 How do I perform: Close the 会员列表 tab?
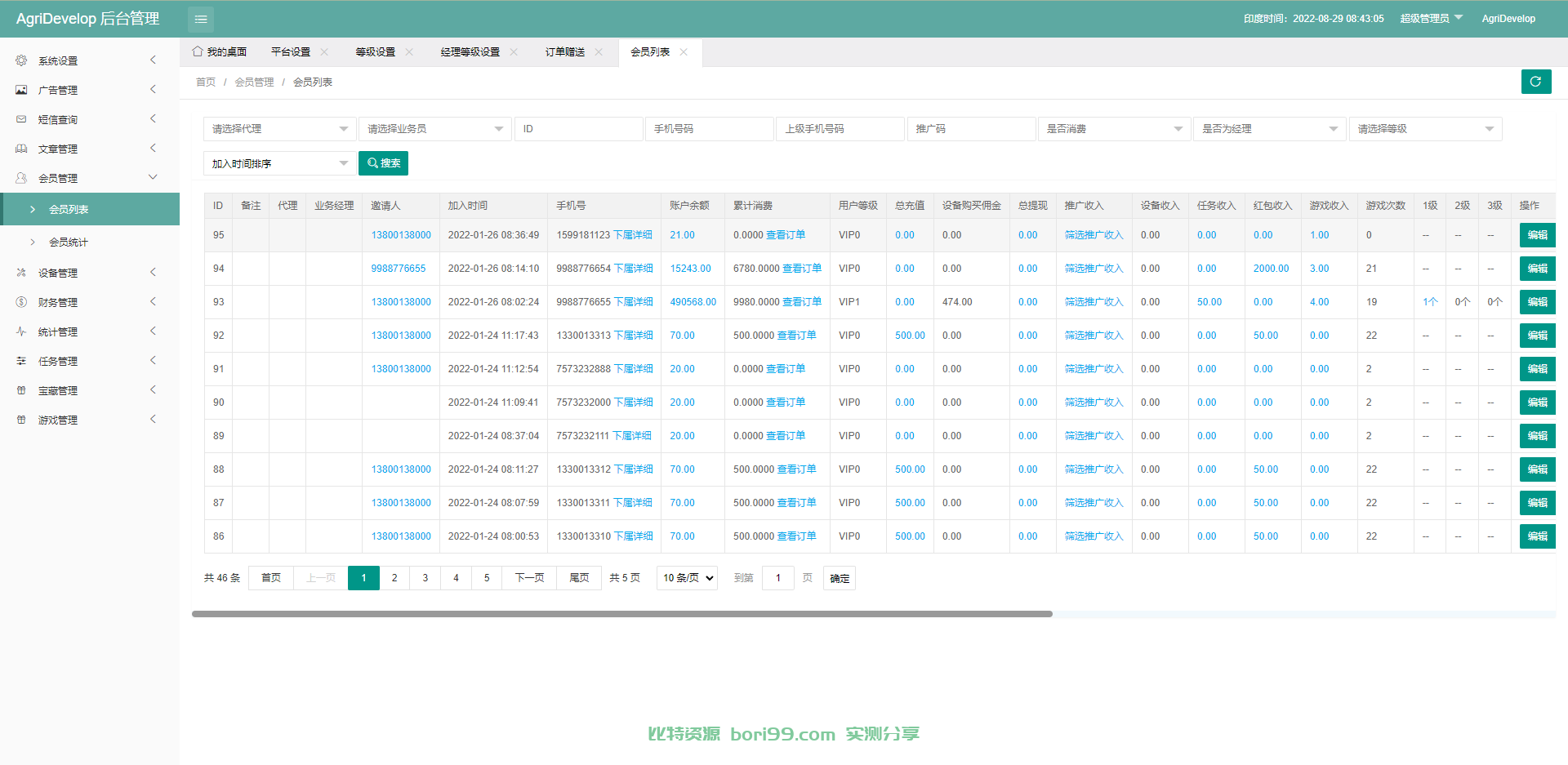tap(684, 52)
